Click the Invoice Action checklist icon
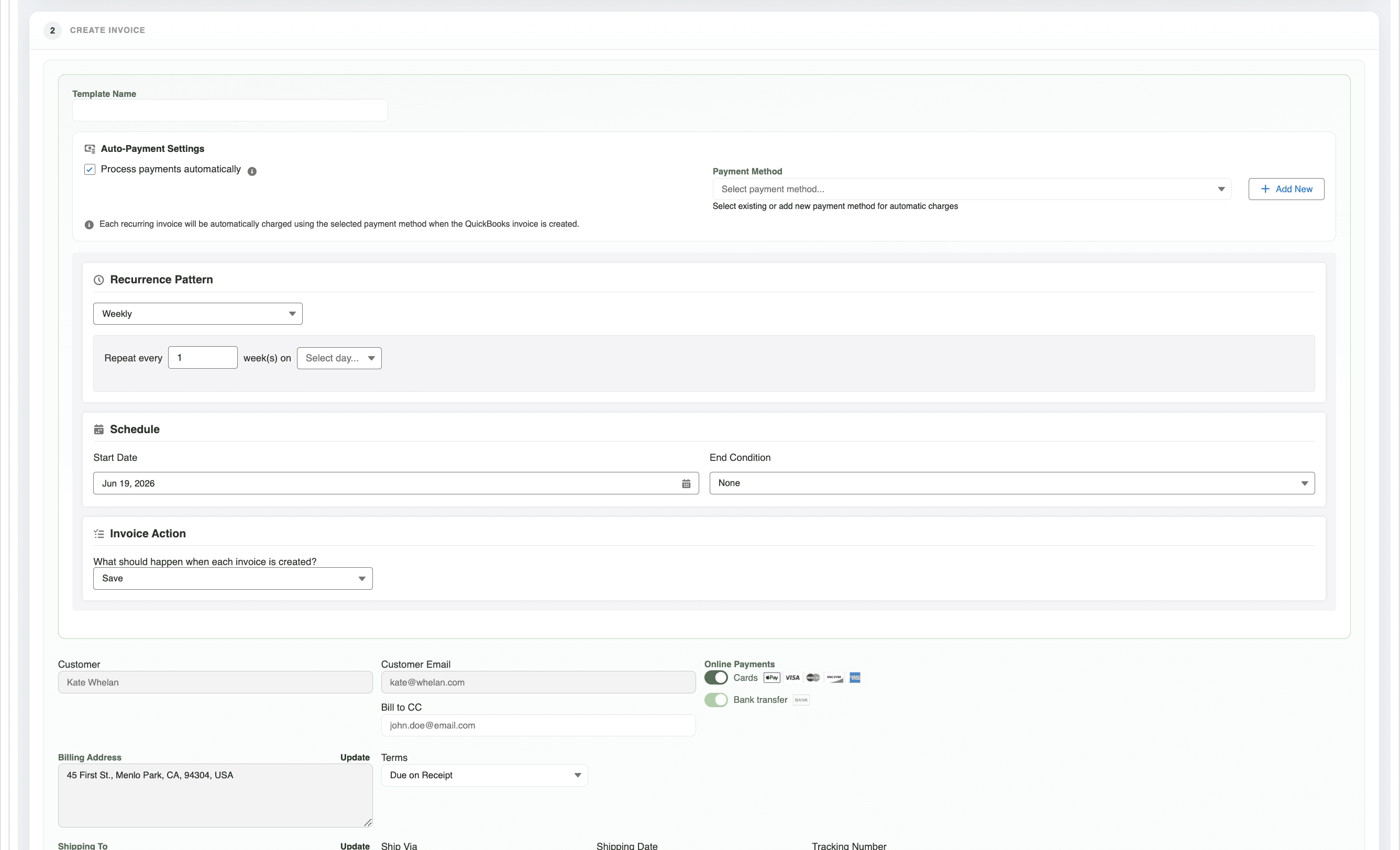Viewport: 1400px width, 850px height. [99, 534]
